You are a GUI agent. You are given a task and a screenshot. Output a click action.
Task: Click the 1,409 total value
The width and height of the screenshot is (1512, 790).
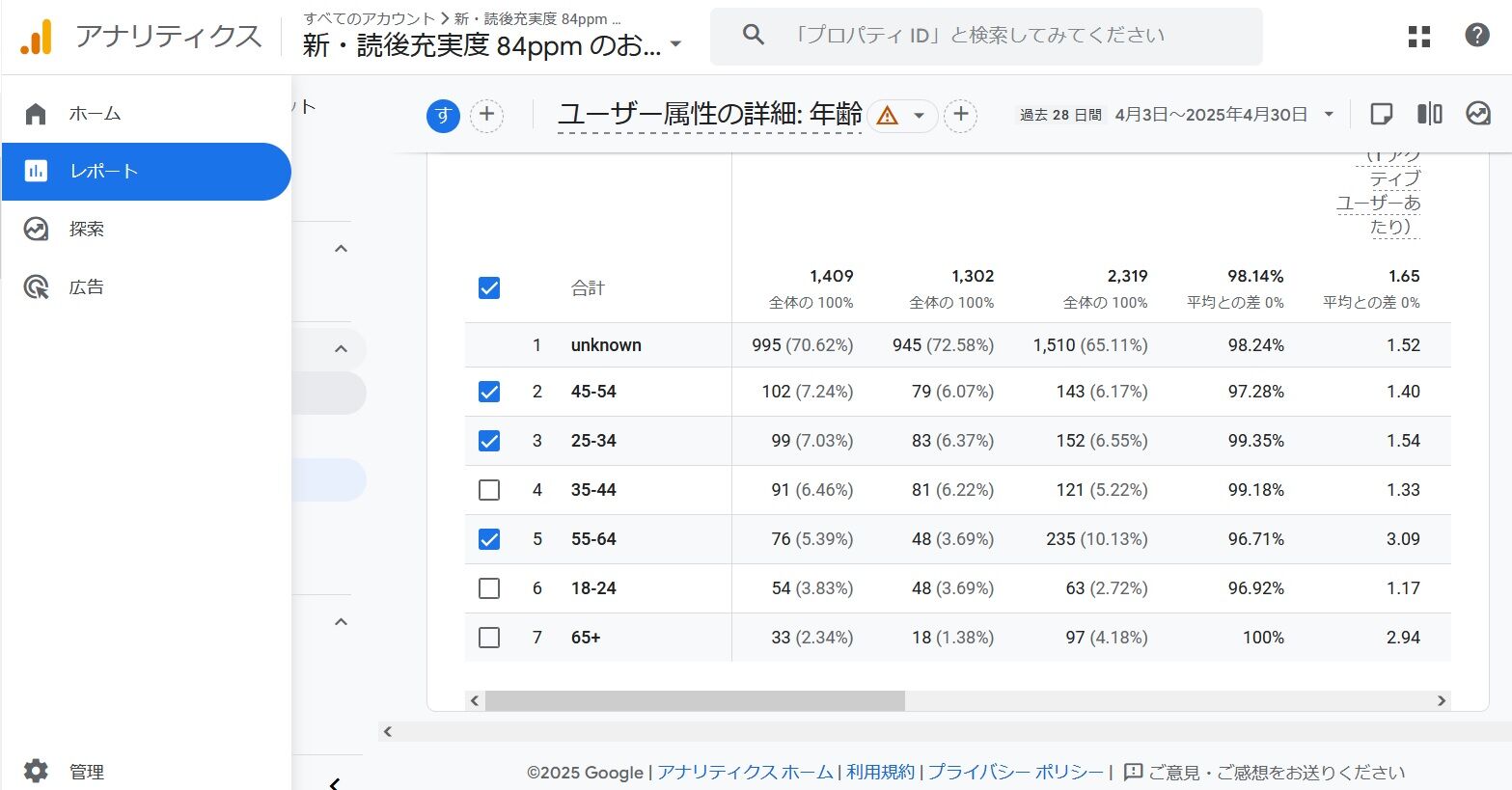[832, 277]
